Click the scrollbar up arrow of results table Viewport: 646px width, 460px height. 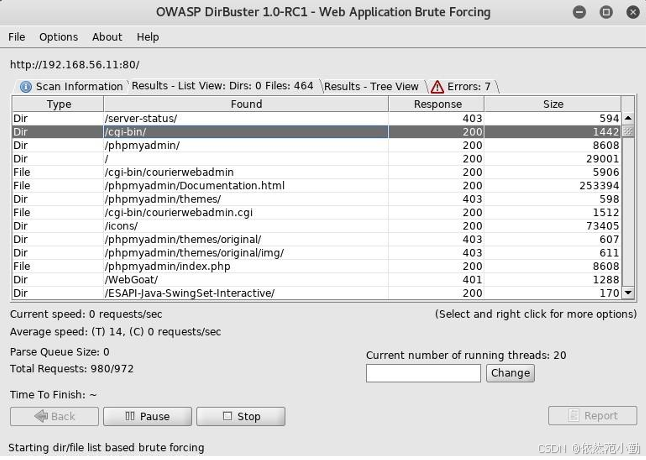[628, 118]
